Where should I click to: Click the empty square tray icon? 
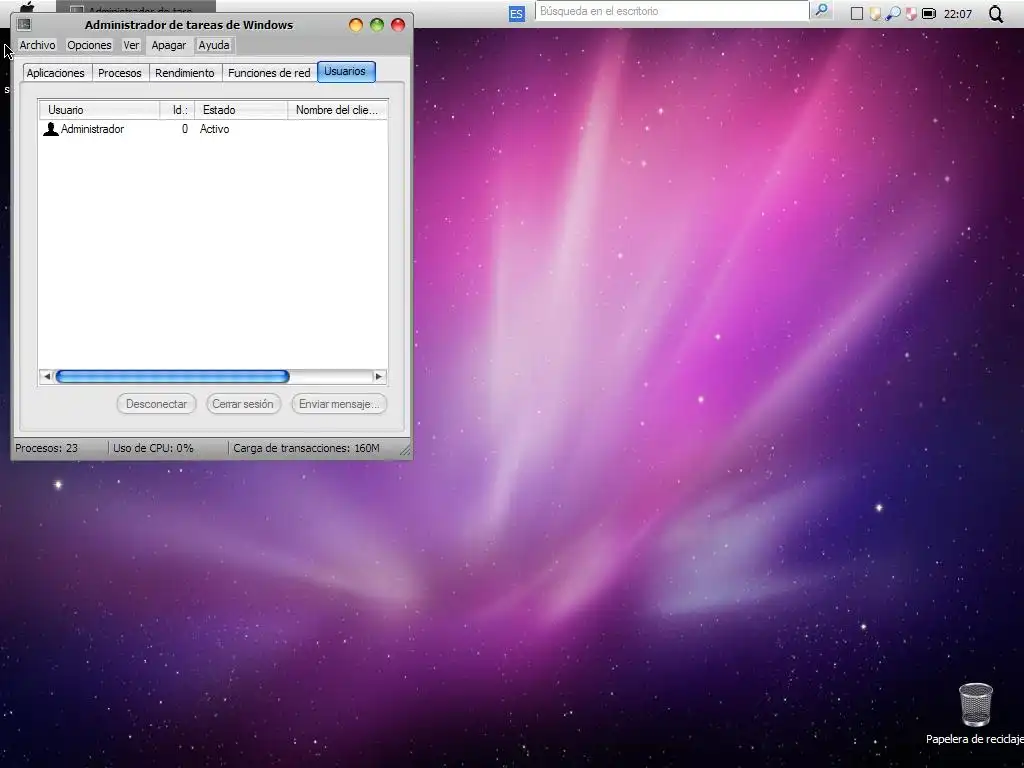coord(857,14)
